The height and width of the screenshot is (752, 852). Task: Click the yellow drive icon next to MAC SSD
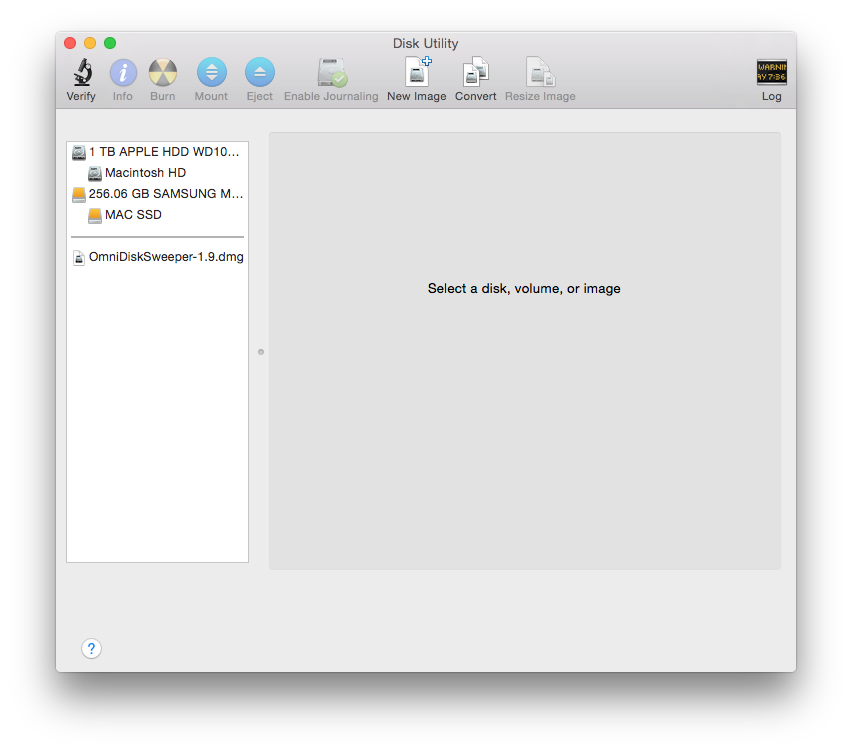94,214
